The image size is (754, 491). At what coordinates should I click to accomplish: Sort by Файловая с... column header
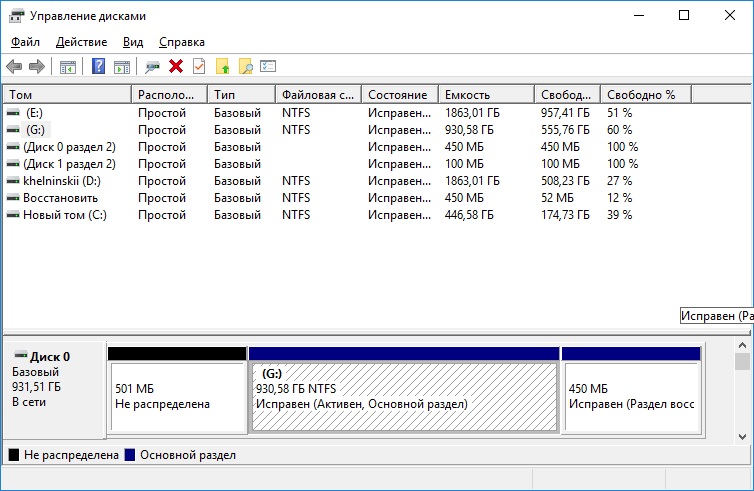point(318,95)
